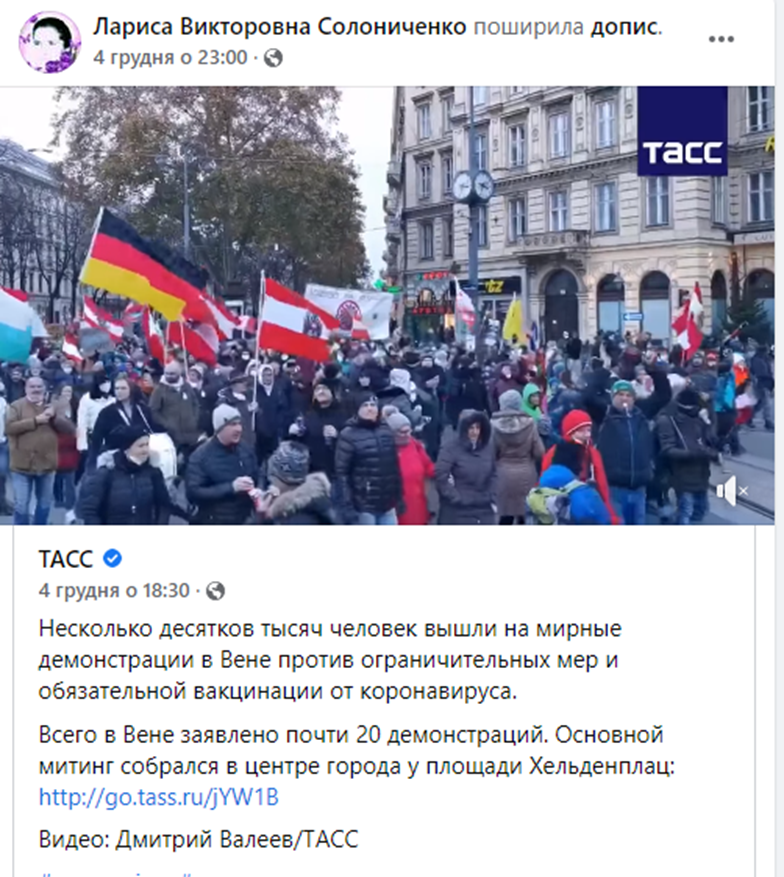The width and height of the screenshot is (784, 877).
Task: Click the globe icon beside 18:30 timestamp
Action: coord(215,591)
